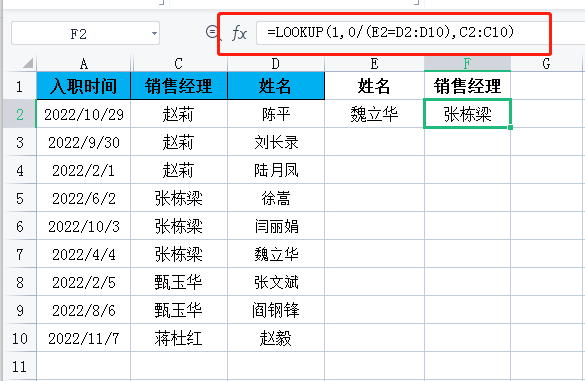The height and width of the screenshot is (381, 585).
Task: Select row 6 header
Action: click(x=20, y=226)
